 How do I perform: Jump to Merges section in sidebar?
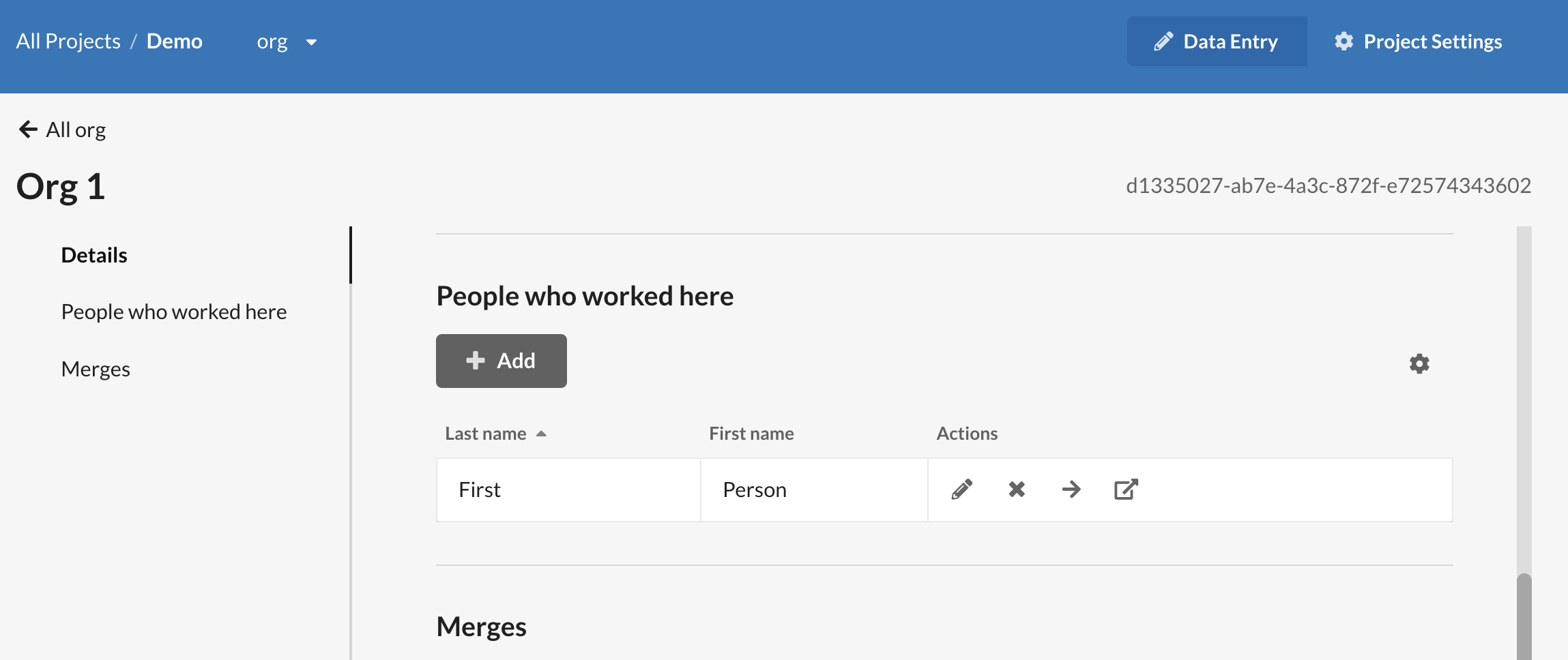96,369
